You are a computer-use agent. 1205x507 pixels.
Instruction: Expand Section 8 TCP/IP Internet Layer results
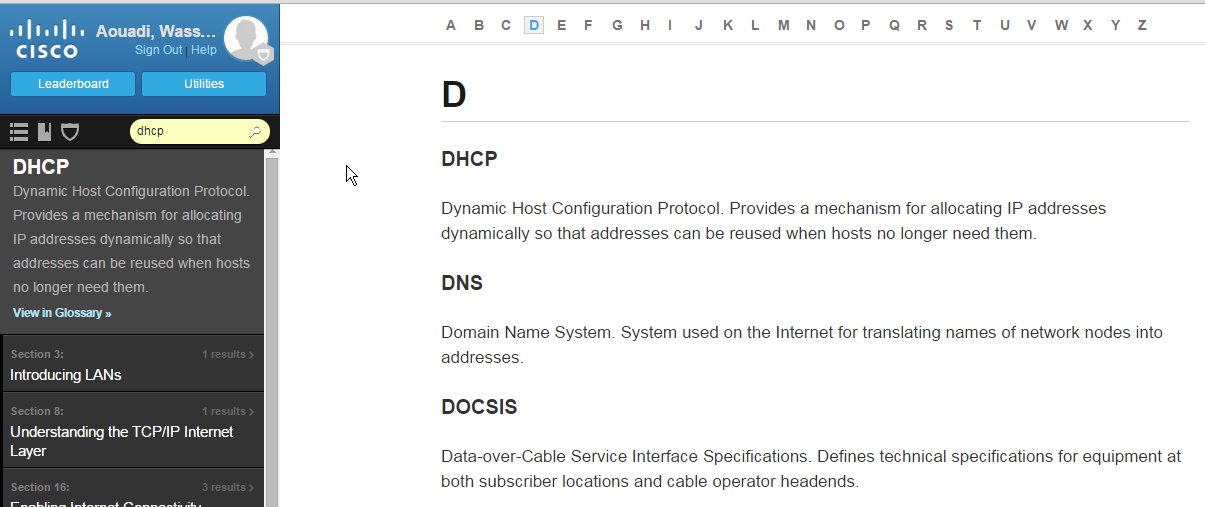(132, 430)
